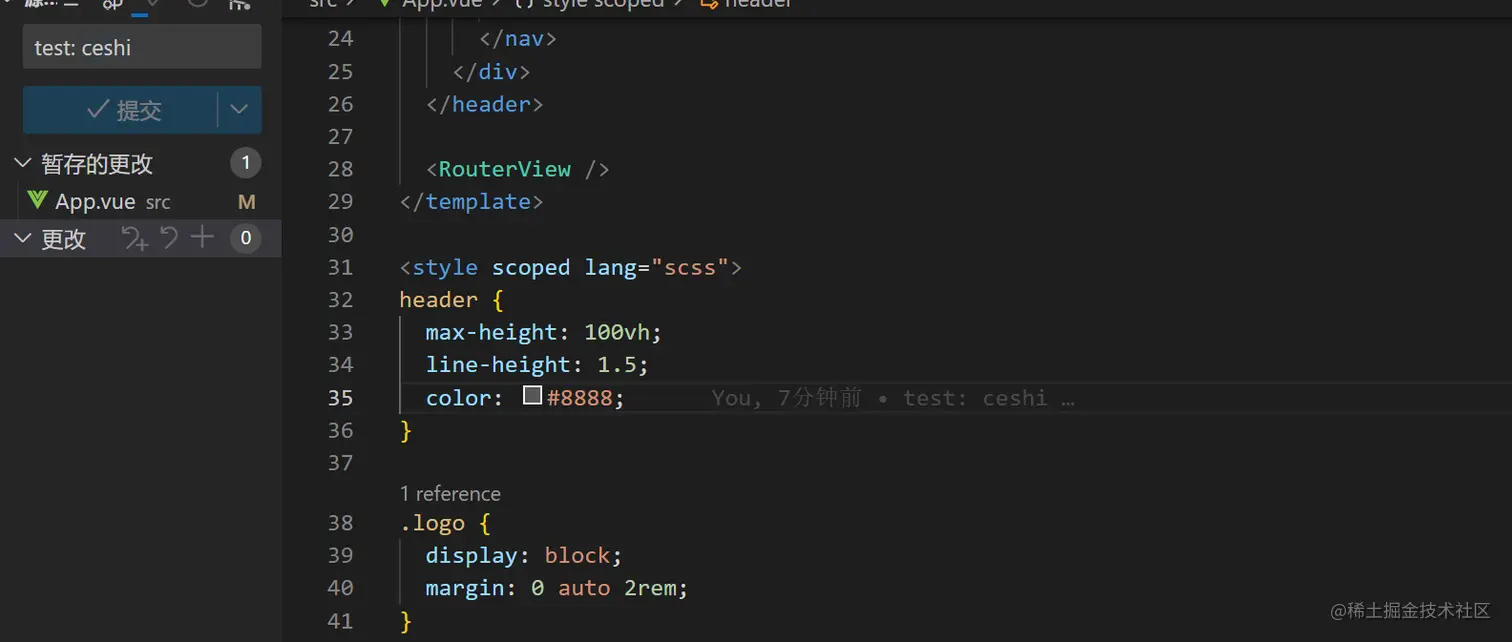Viewport: 1512px width, 642px height.
Task: Collapse the 暂存的更改 section
Action: (22, 163)
